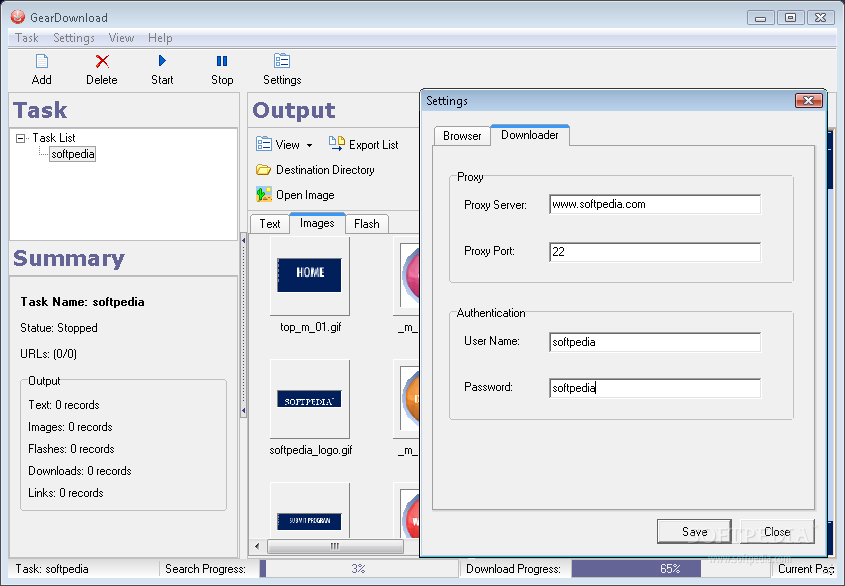
Task: Click the Proxy Port input field
Action: point(655,252)
